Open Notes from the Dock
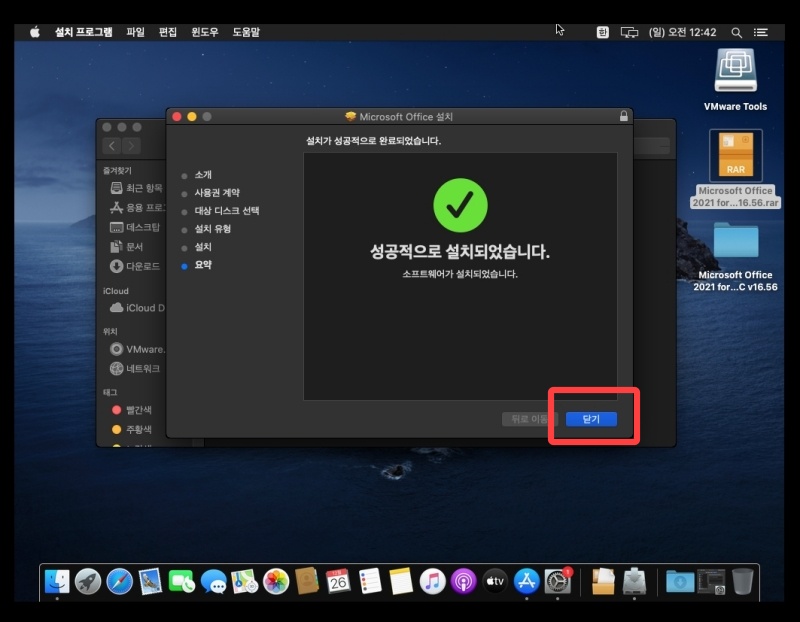 point(401,581)
